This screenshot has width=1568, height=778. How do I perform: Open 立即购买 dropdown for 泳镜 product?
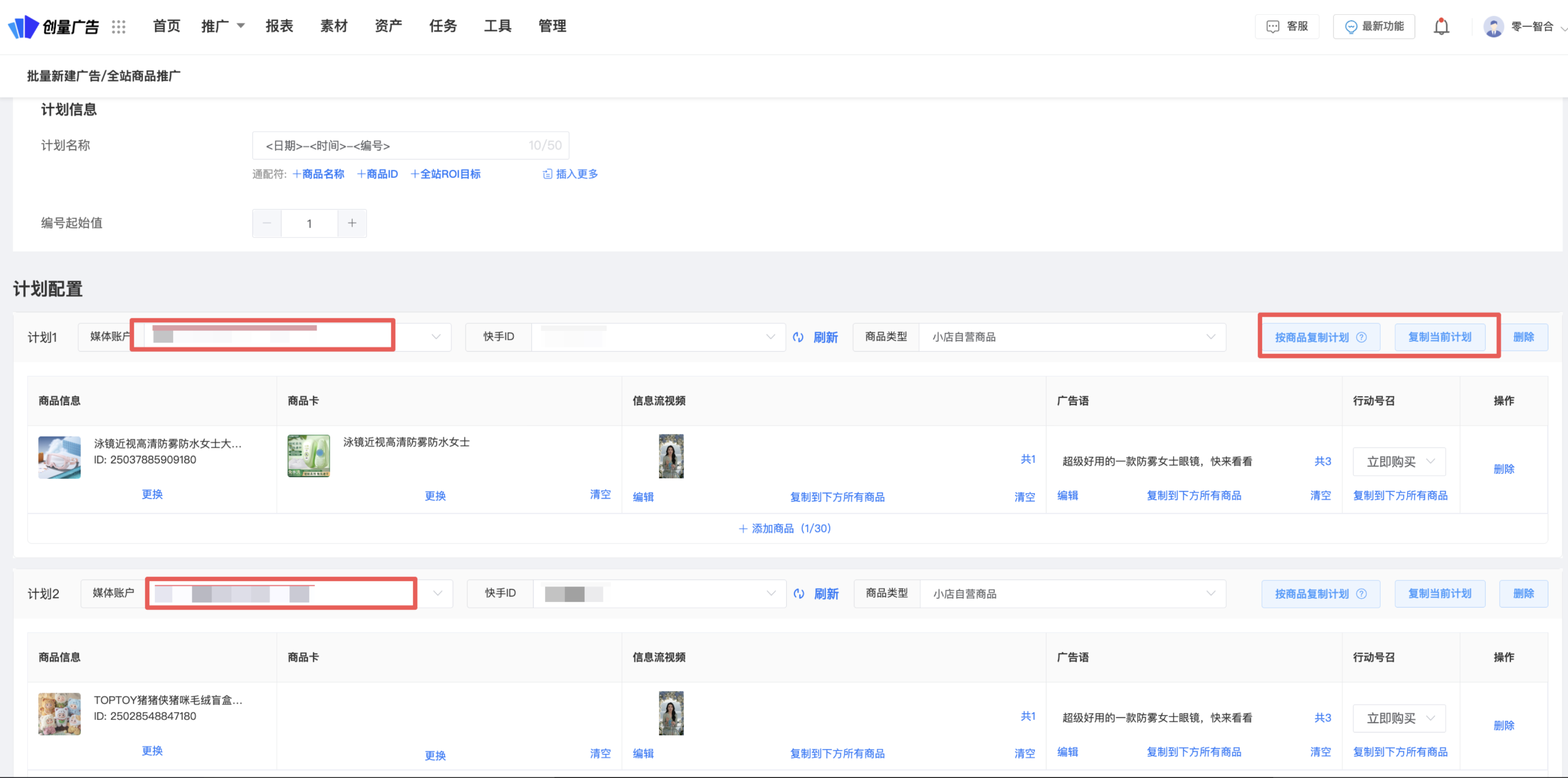coord(1399,462)
